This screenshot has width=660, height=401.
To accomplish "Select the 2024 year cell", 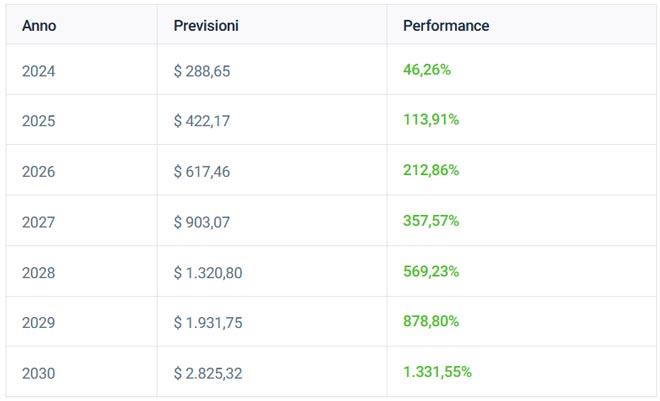I will (38, 70).
